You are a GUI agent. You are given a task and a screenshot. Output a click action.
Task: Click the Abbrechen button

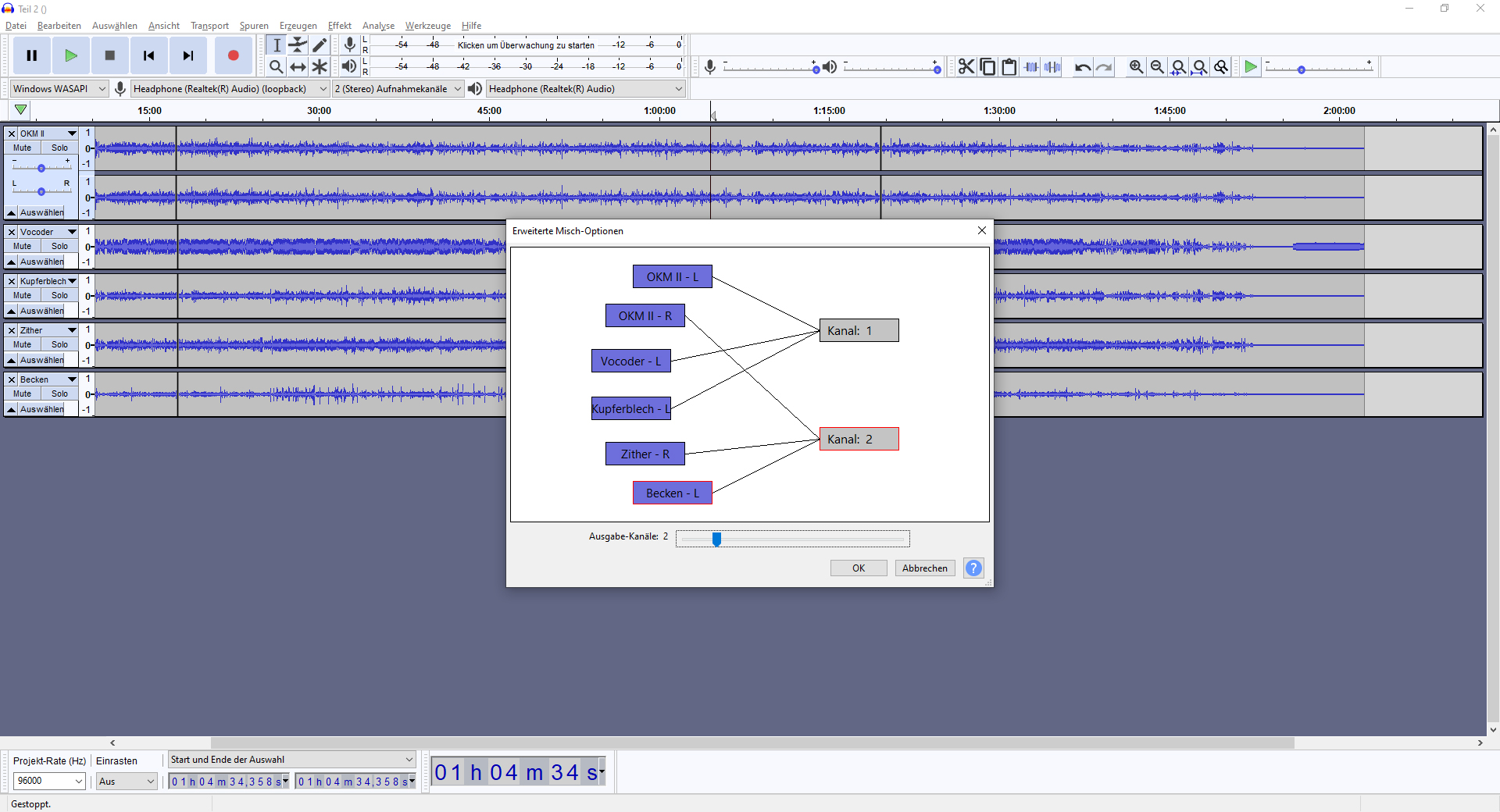click(924, 568)
